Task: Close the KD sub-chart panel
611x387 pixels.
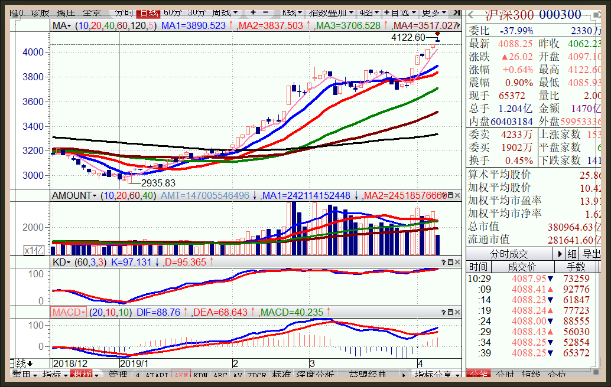Action: (457, 262)
